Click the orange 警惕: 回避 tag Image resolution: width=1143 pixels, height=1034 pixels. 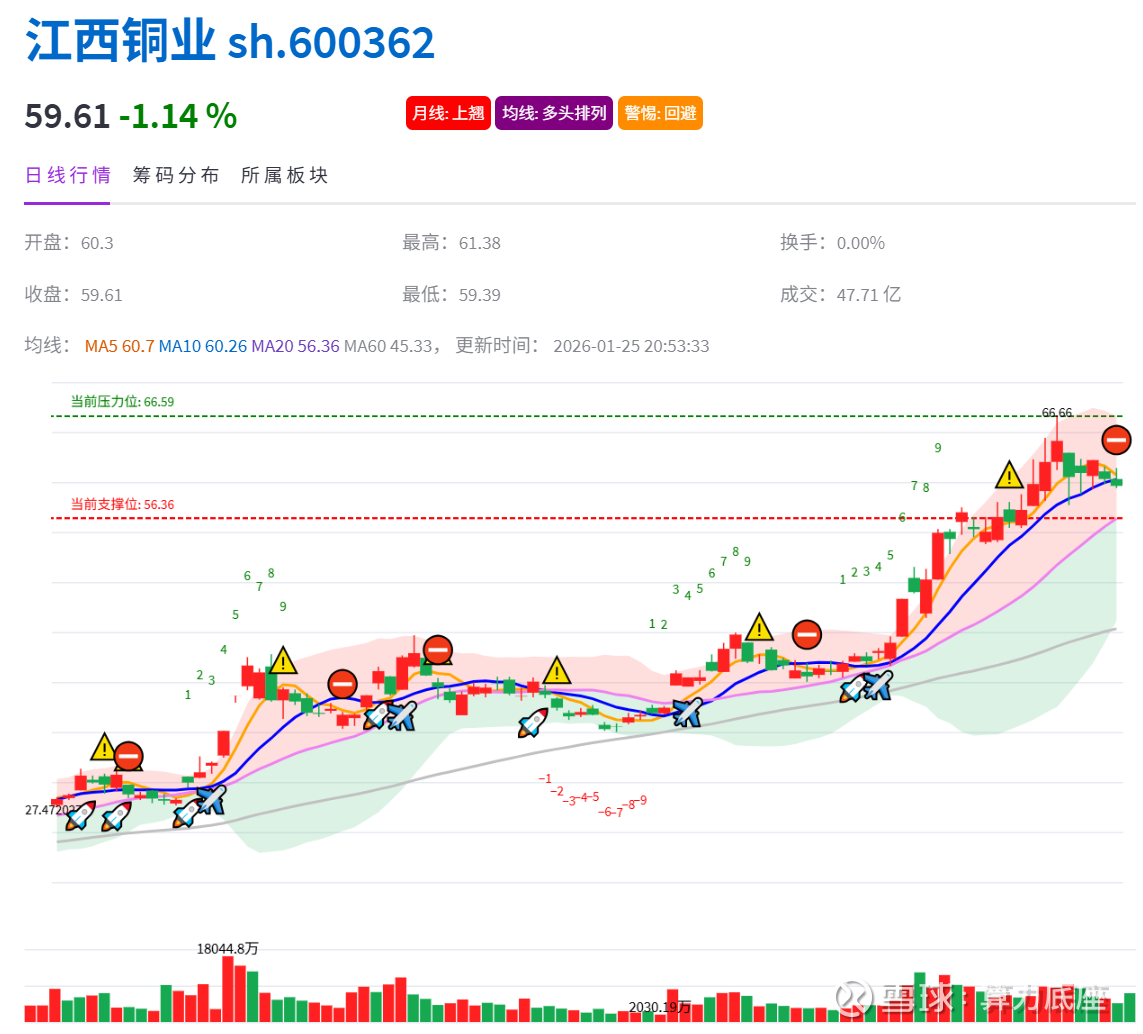point(660,113)
